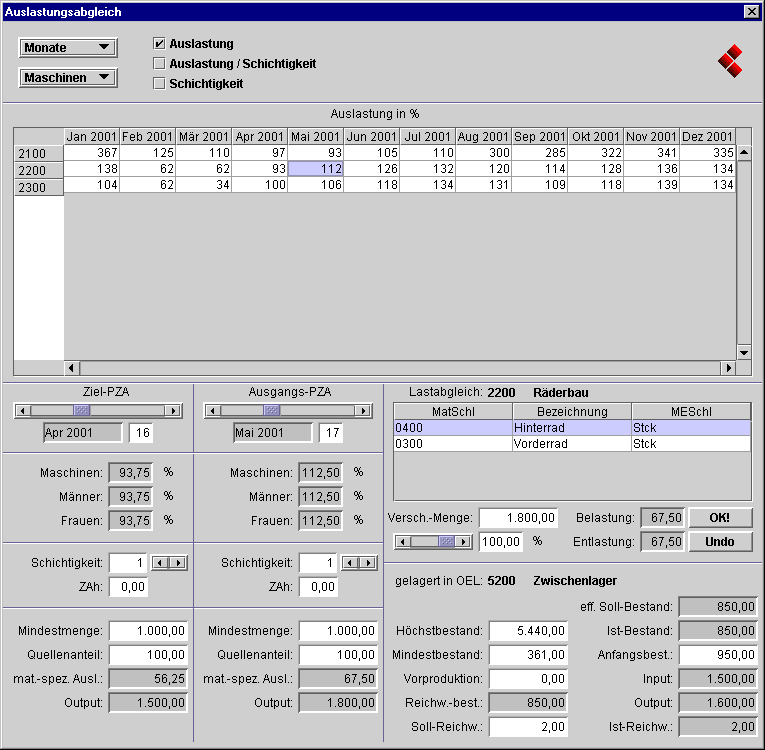
Task: Uncheck the Auslastung checkbox
Action: (159, 44)
